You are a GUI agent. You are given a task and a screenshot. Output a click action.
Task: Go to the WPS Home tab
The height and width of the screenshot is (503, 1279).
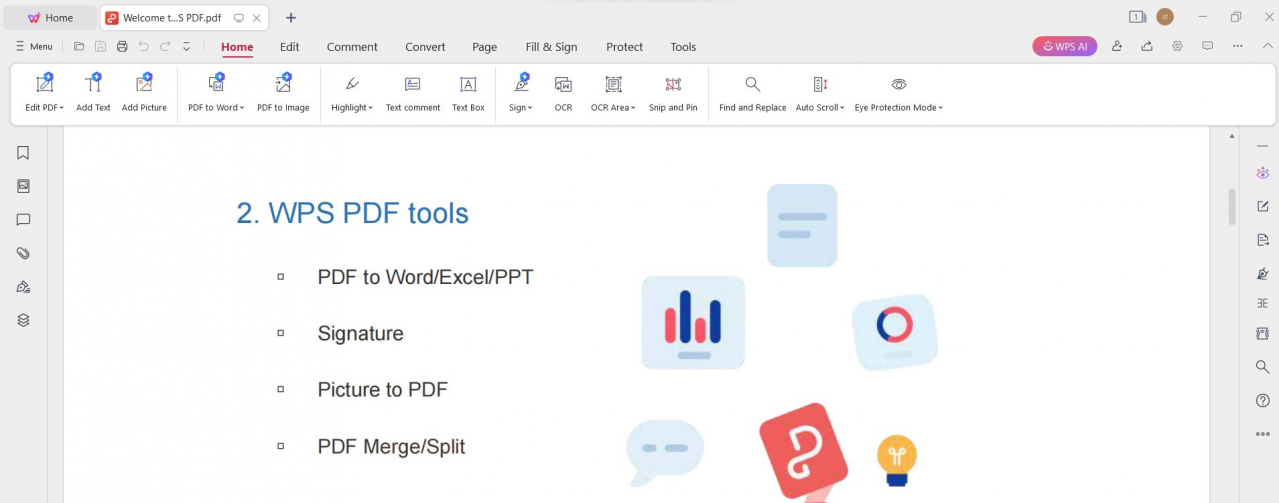[x=50, y=18]
